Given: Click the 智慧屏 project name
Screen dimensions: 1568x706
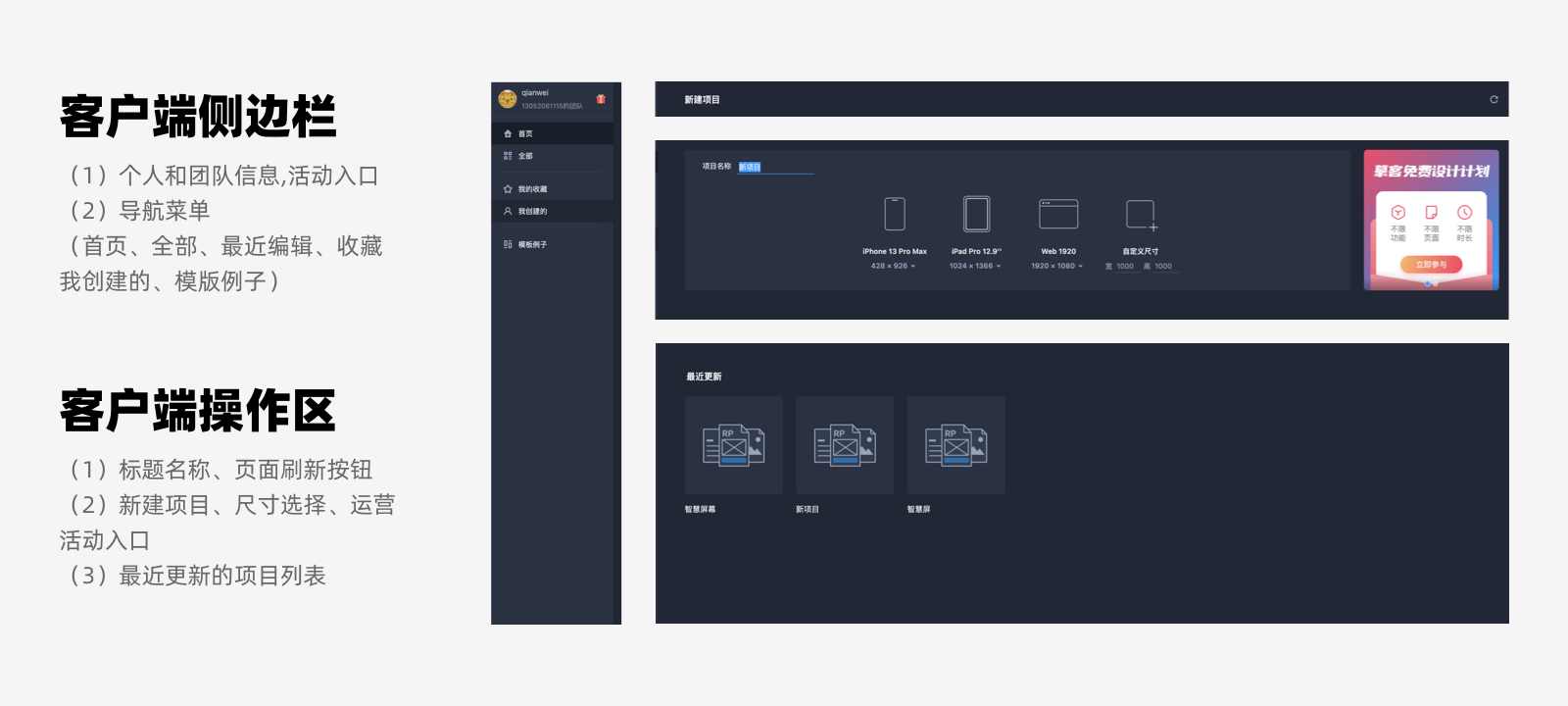Looking at the screenshot, I should pyautogui.click(x=919, y=510).
